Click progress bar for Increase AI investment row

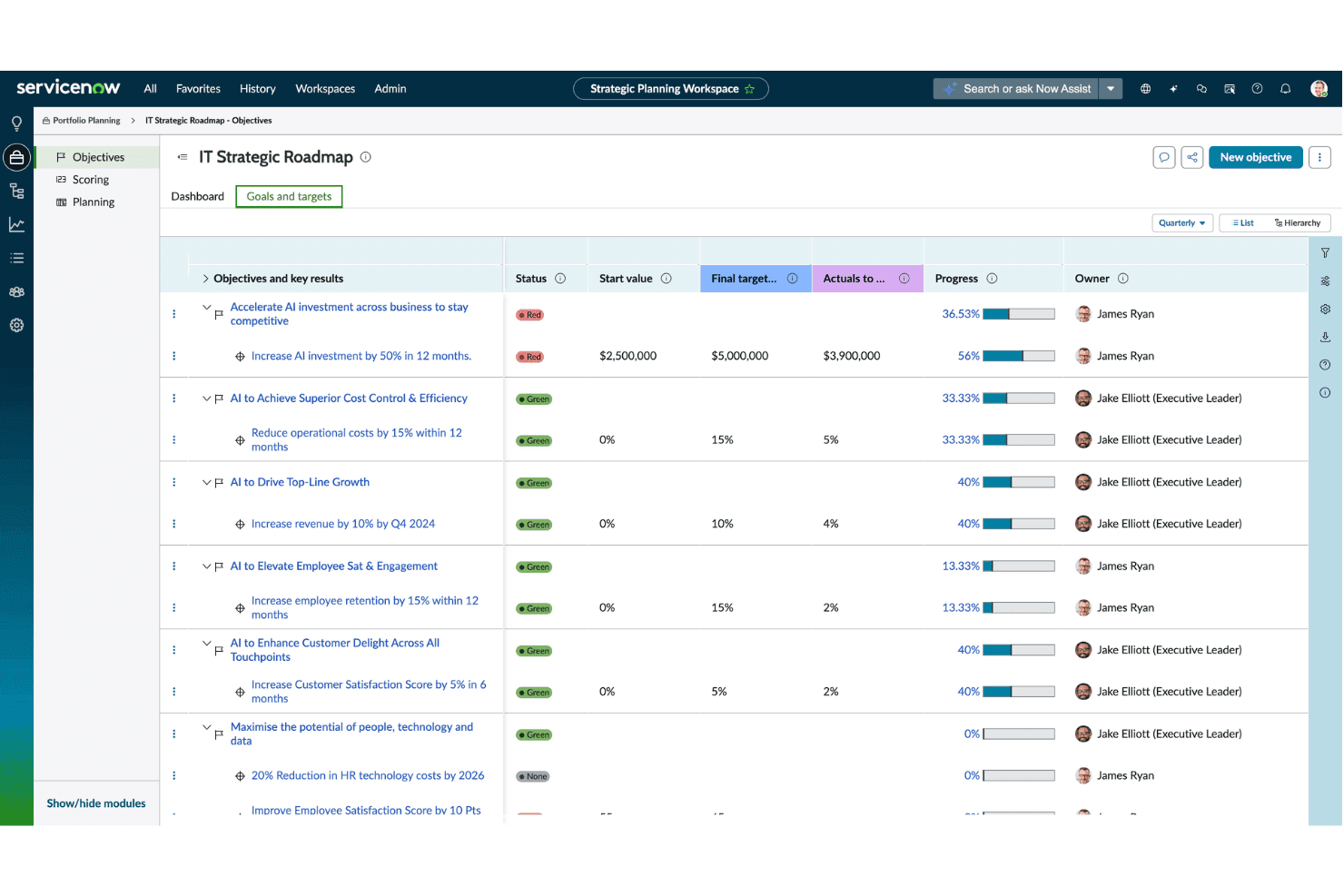coord(1019,356)
